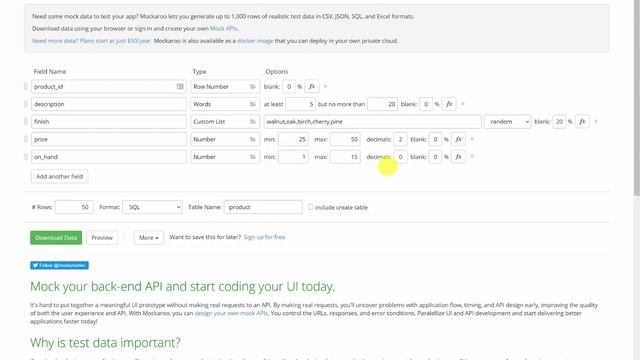Grab the drag handle of on_hand row
This screenshot has height=360, width=640.
click(26, 157)
